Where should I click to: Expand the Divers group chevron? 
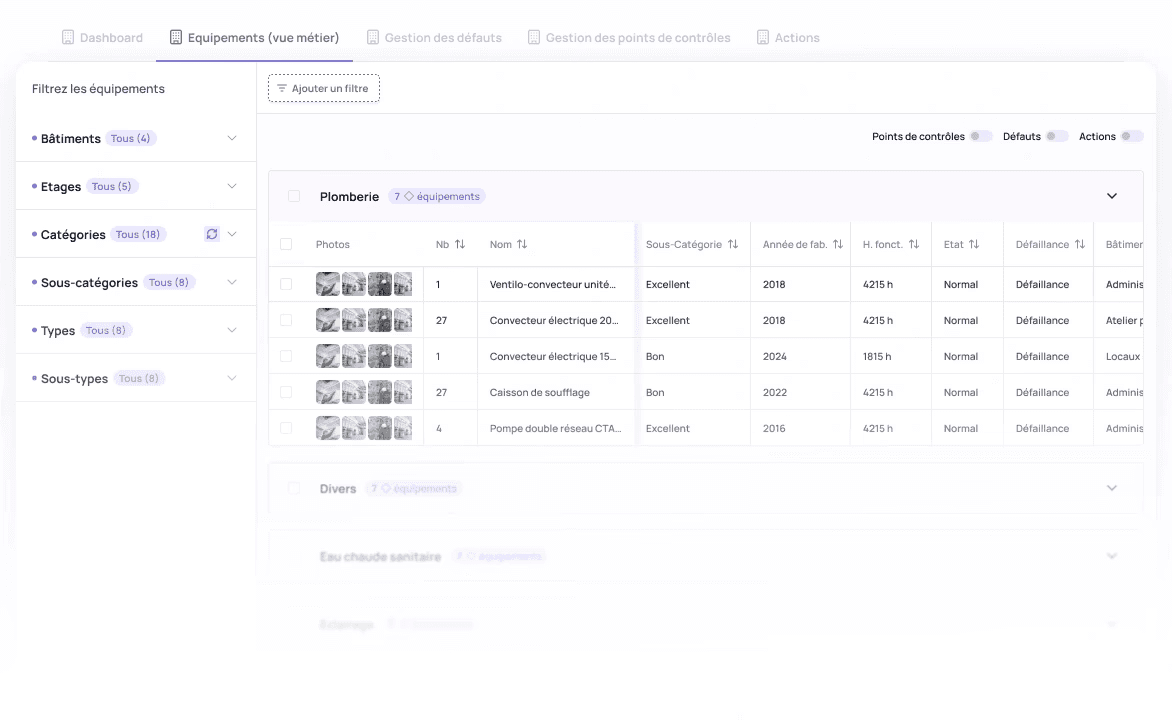pos(1111,488)
